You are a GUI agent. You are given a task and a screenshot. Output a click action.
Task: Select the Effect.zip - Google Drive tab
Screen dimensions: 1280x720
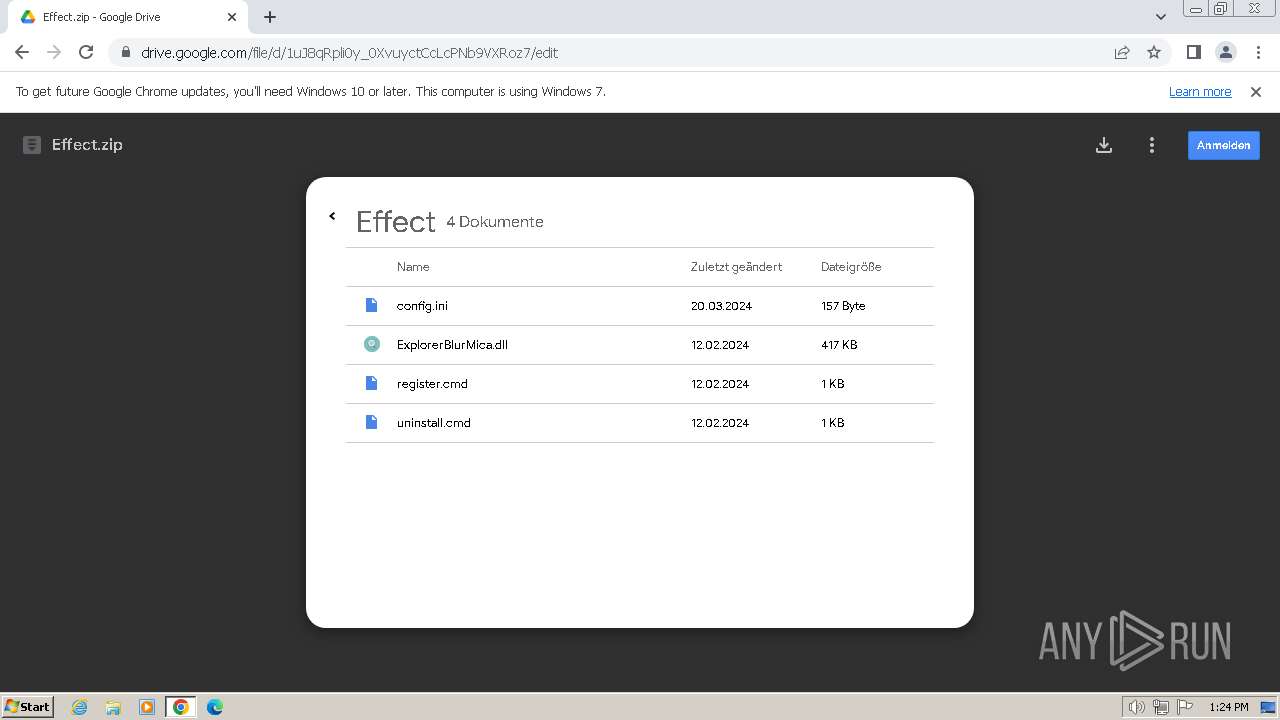click(x=128, y=17)
